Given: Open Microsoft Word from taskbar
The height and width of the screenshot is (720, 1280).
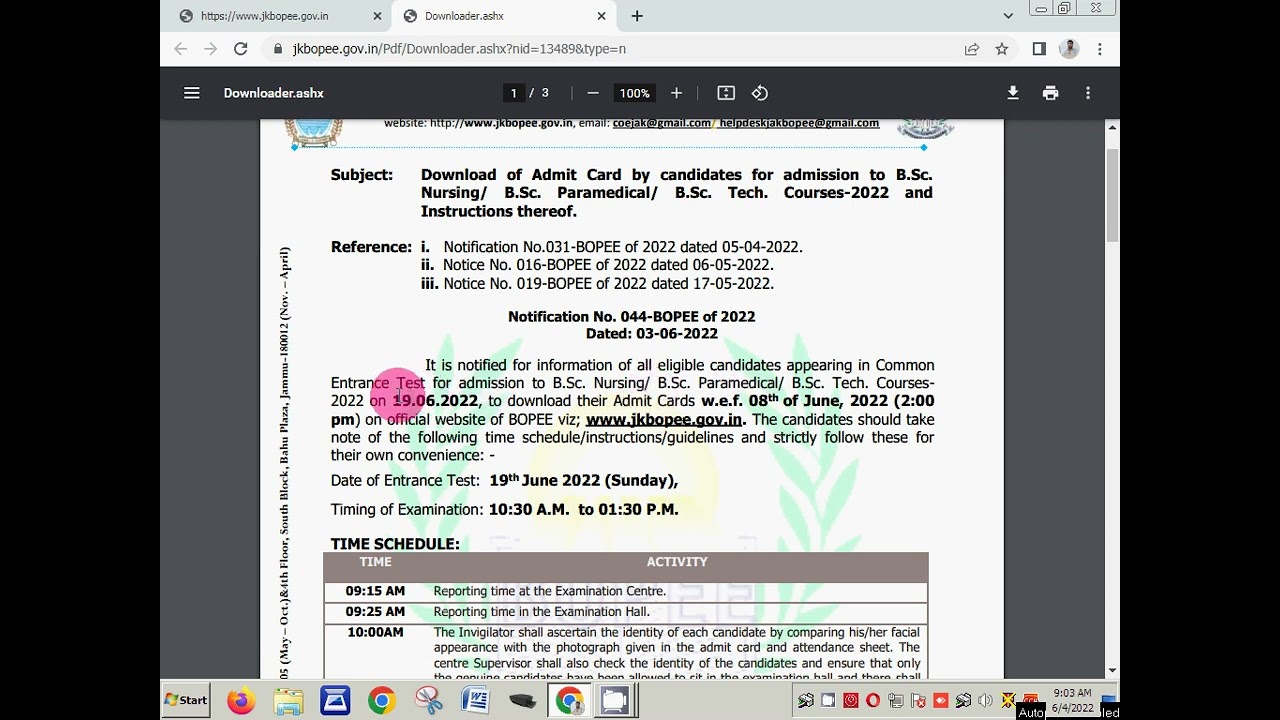Looking at the screenshot, I should (x=475, y=700).
